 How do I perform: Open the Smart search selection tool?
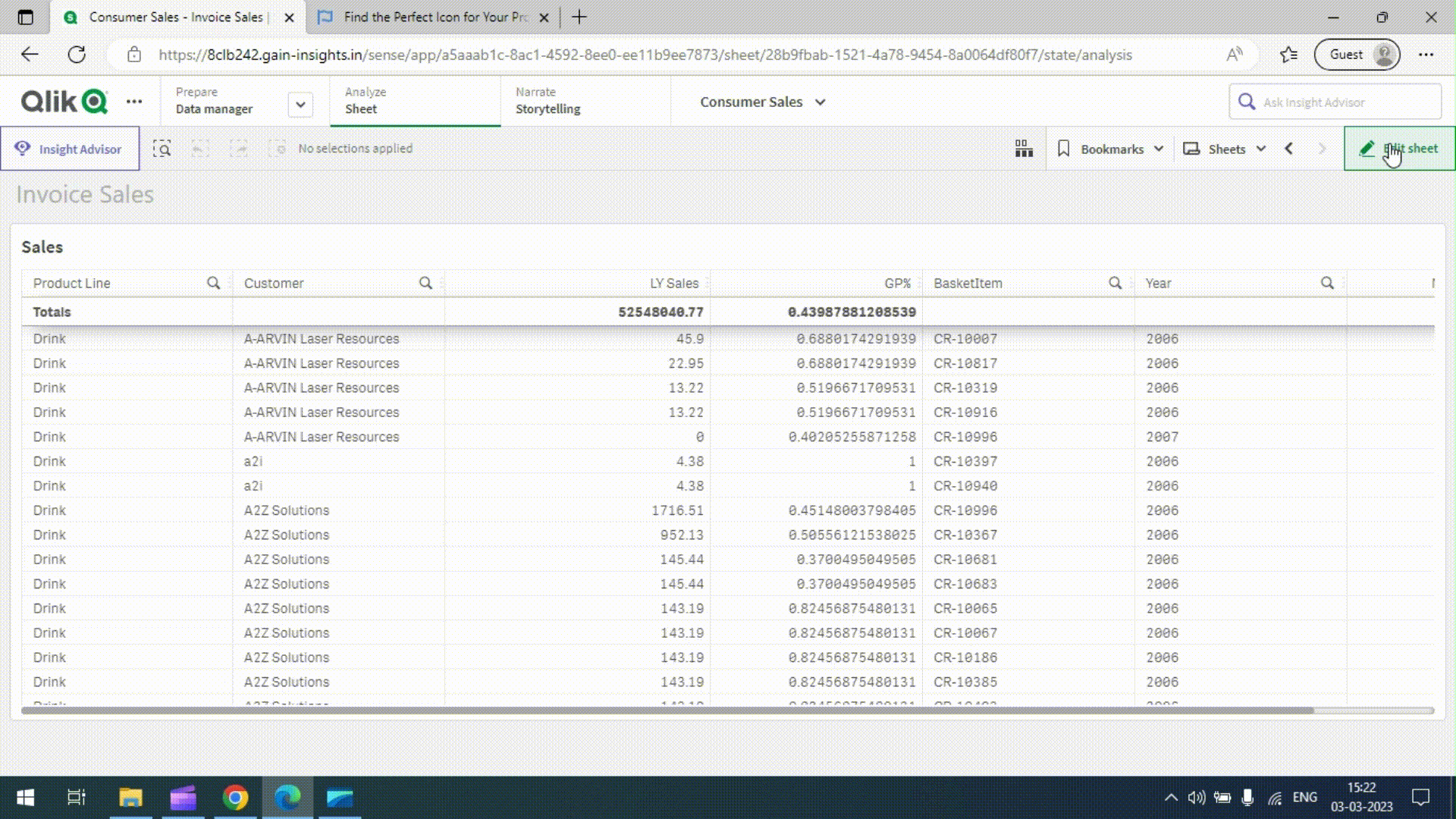tap(162, 149)
